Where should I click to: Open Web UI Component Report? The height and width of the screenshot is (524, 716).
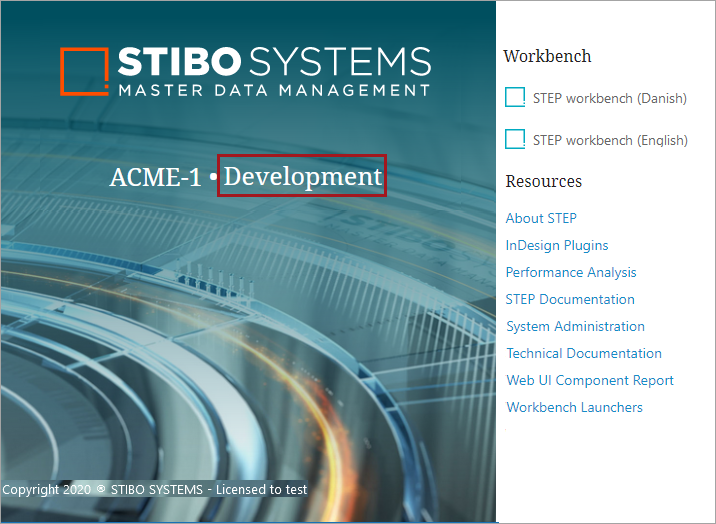coord(590,380)
